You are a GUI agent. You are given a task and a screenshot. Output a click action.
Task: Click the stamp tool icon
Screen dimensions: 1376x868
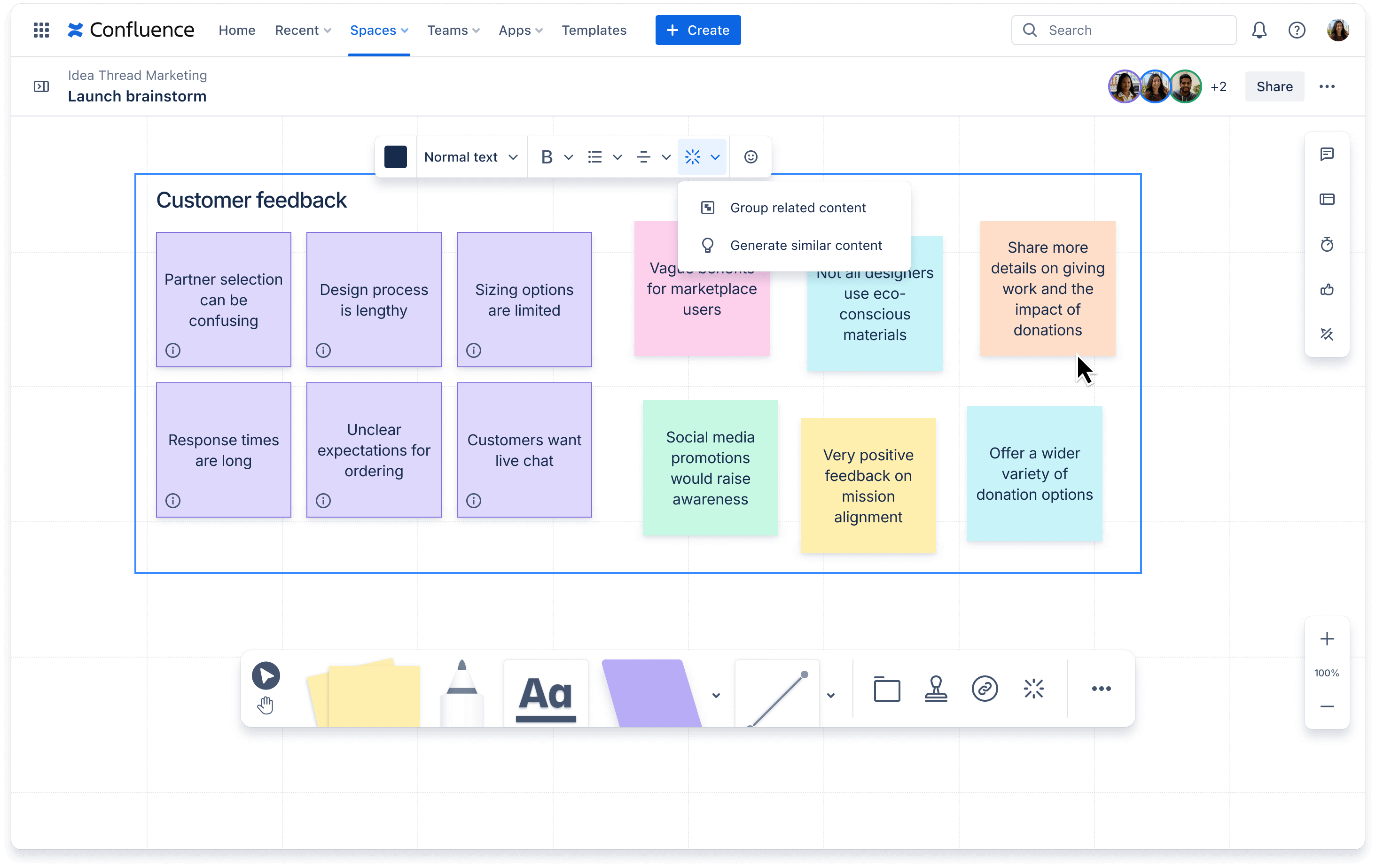935,688
